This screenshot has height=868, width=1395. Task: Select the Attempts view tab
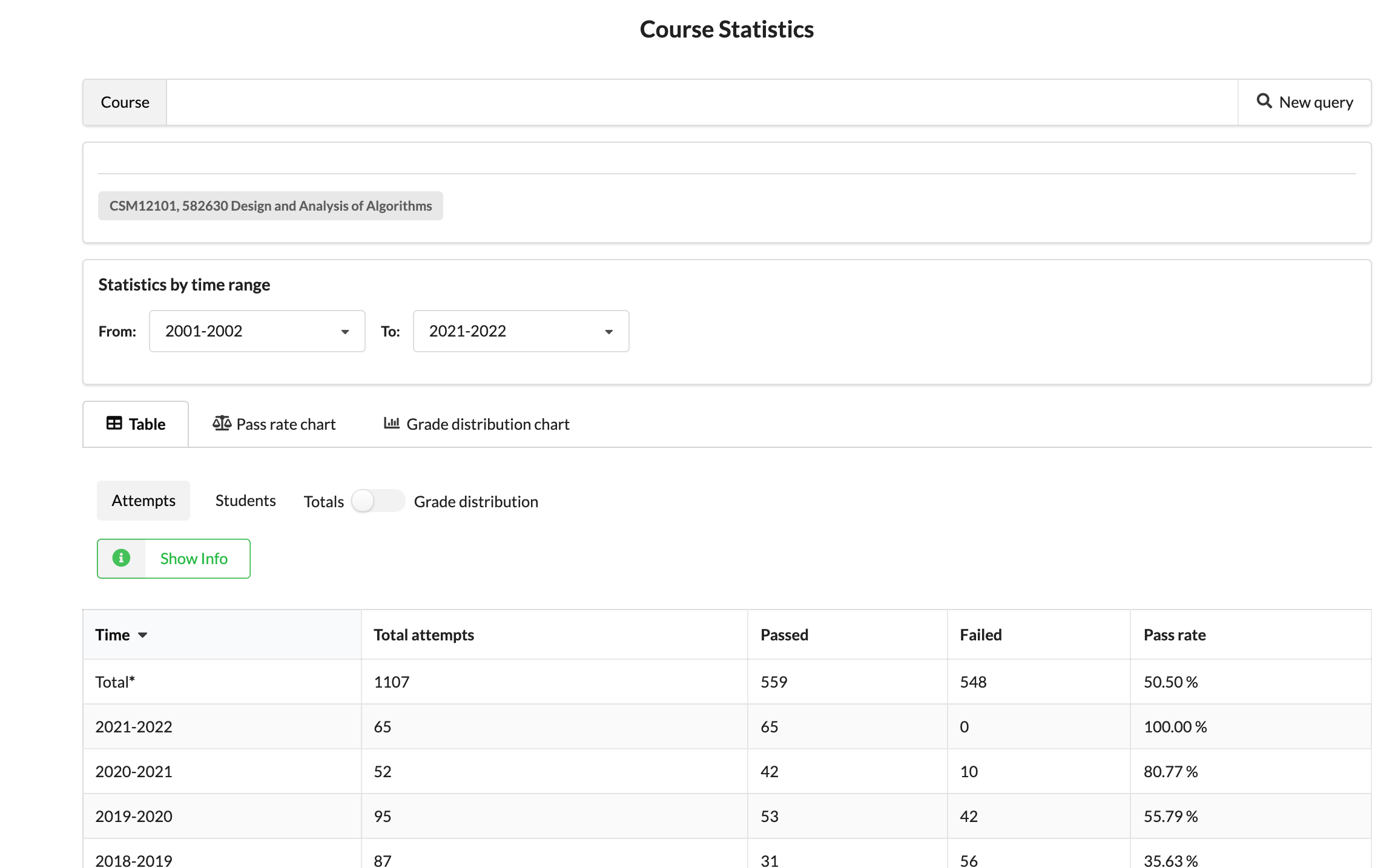(143, 501)
